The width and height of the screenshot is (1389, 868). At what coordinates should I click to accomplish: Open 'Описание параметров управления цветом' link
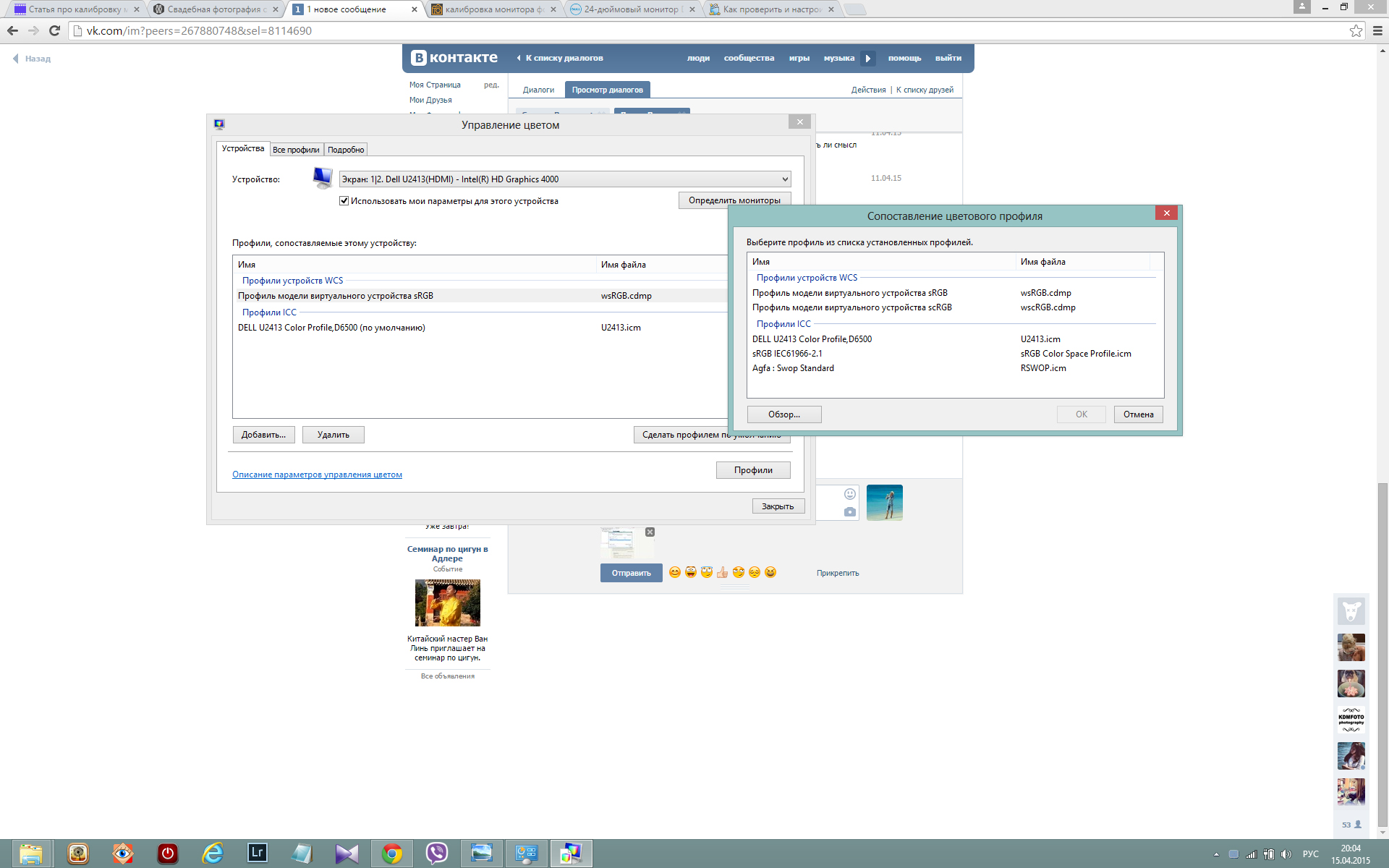pos(317,475)
